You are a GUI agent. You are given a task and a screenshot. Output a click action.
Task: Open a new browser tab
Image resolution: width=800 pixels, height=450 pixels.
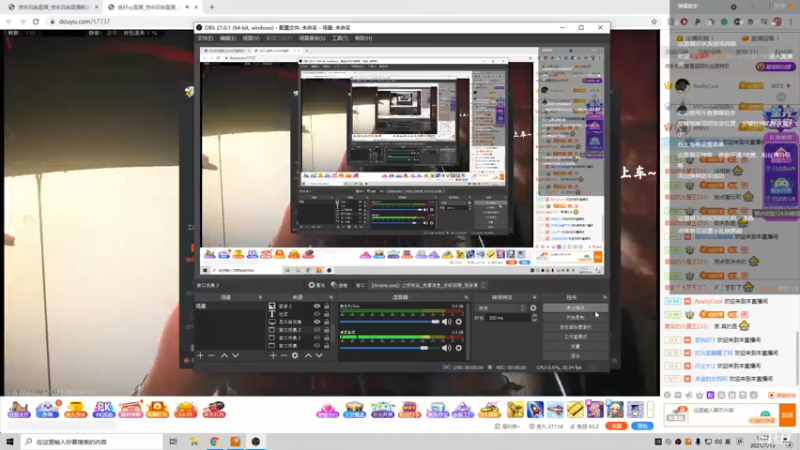[x=212, y=7]
